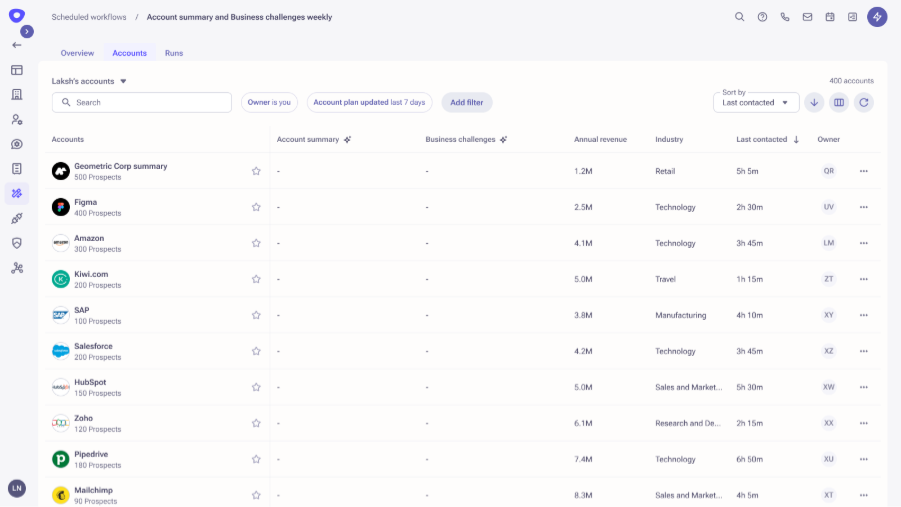Open the tasks checklist icon in header
This screenshot has width=901, height=507.
pyautogui.click(x=852, y=17)
